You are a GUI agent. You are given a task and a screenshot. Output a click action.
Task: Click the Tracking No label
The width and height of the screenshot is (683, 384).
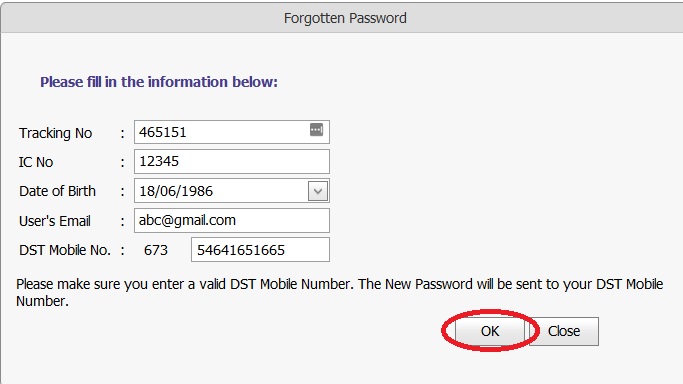point(55,133)
